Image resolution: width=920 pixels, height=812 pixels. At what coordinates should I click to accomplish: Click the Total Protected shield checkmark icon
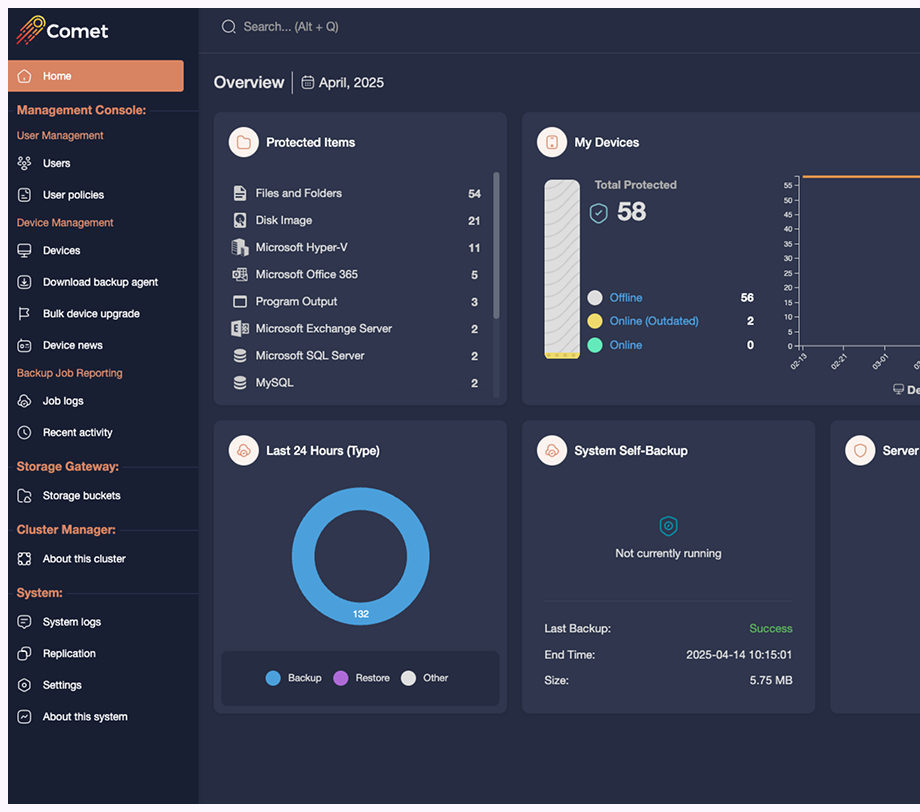pos(598,213)
